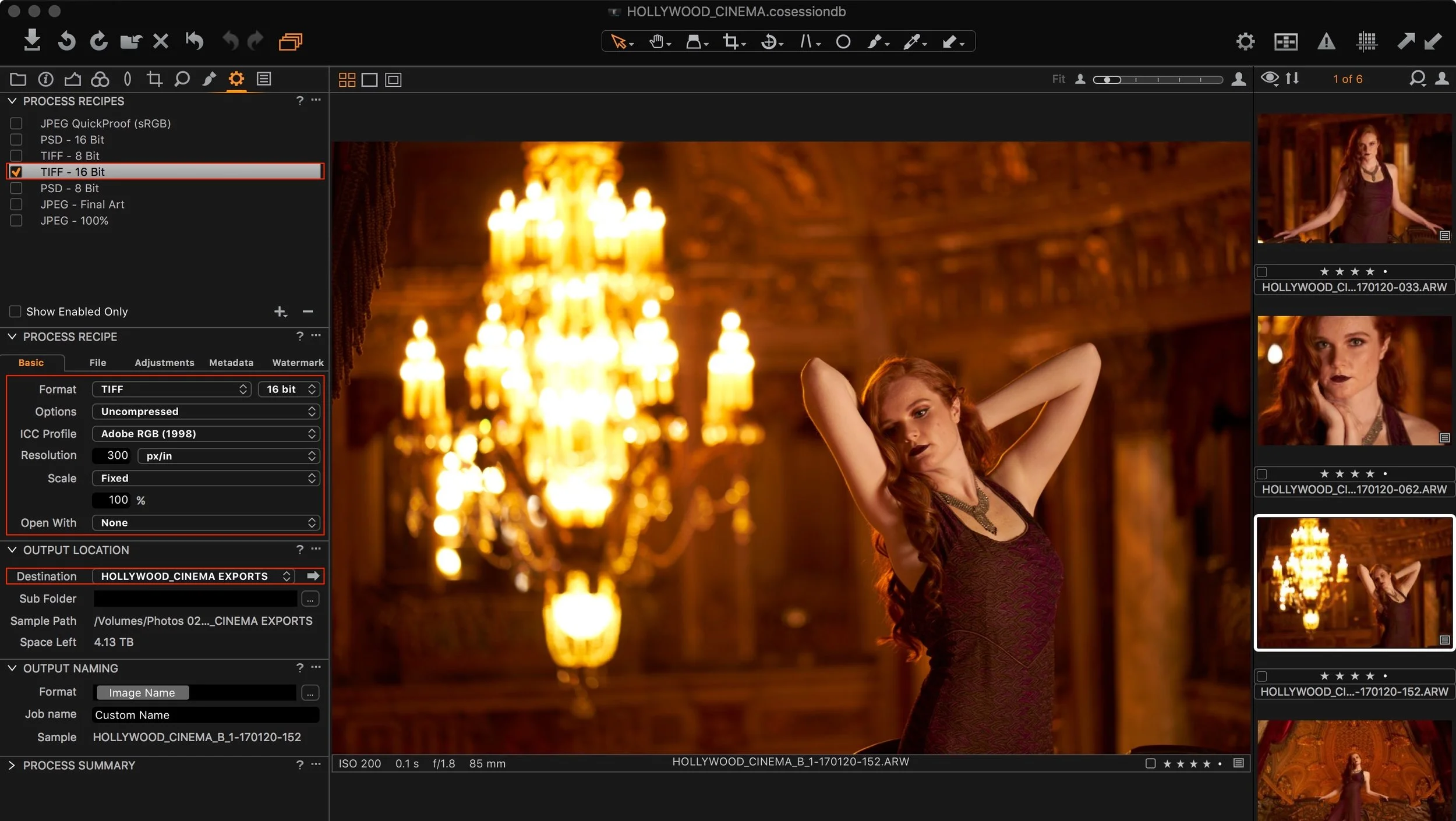Toggle exposure warning triangle icon
1456x821 pixels.
click(x=1326, y=41)
